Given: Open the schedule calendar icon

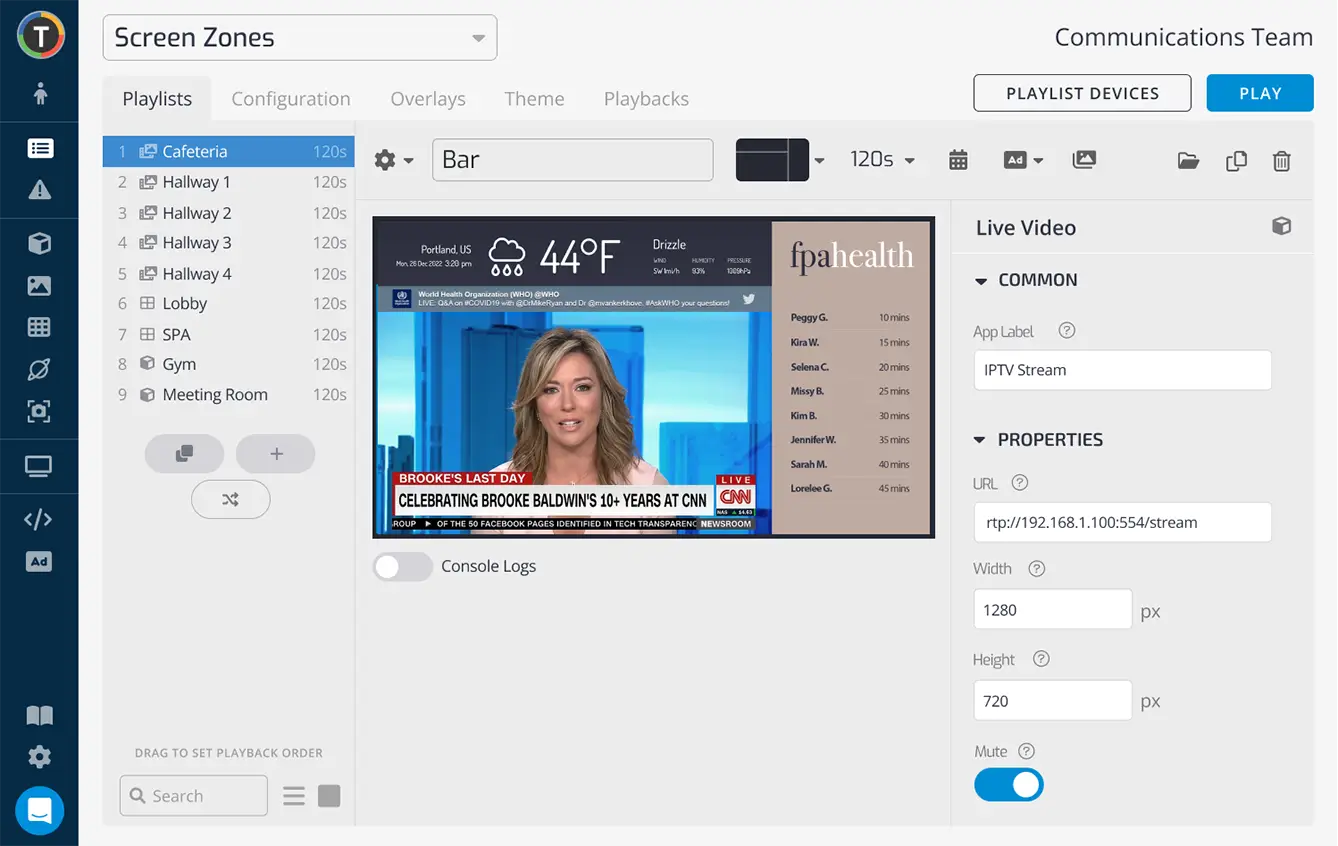Looking at the screenshot, I should (958, 160).
